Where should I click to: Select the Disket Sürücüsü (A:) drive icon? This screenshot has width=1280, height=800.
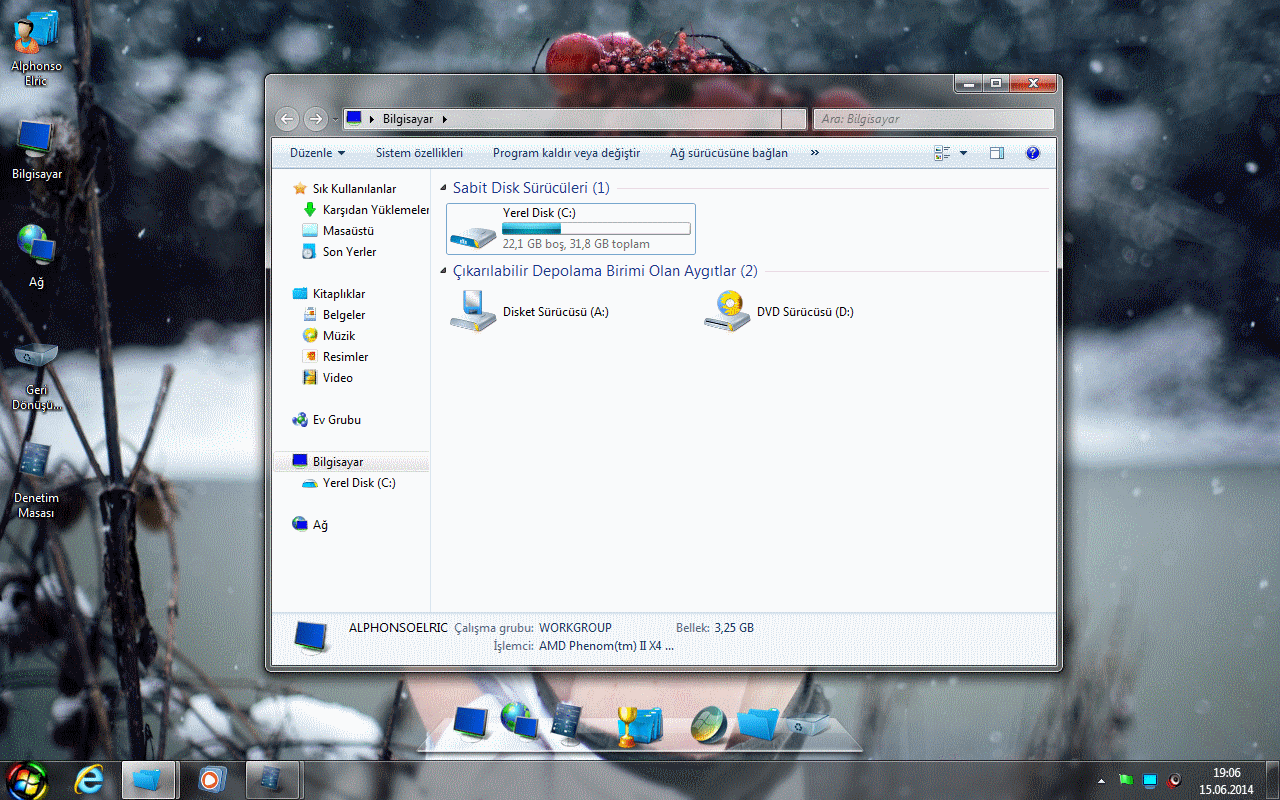pos(472,311)
